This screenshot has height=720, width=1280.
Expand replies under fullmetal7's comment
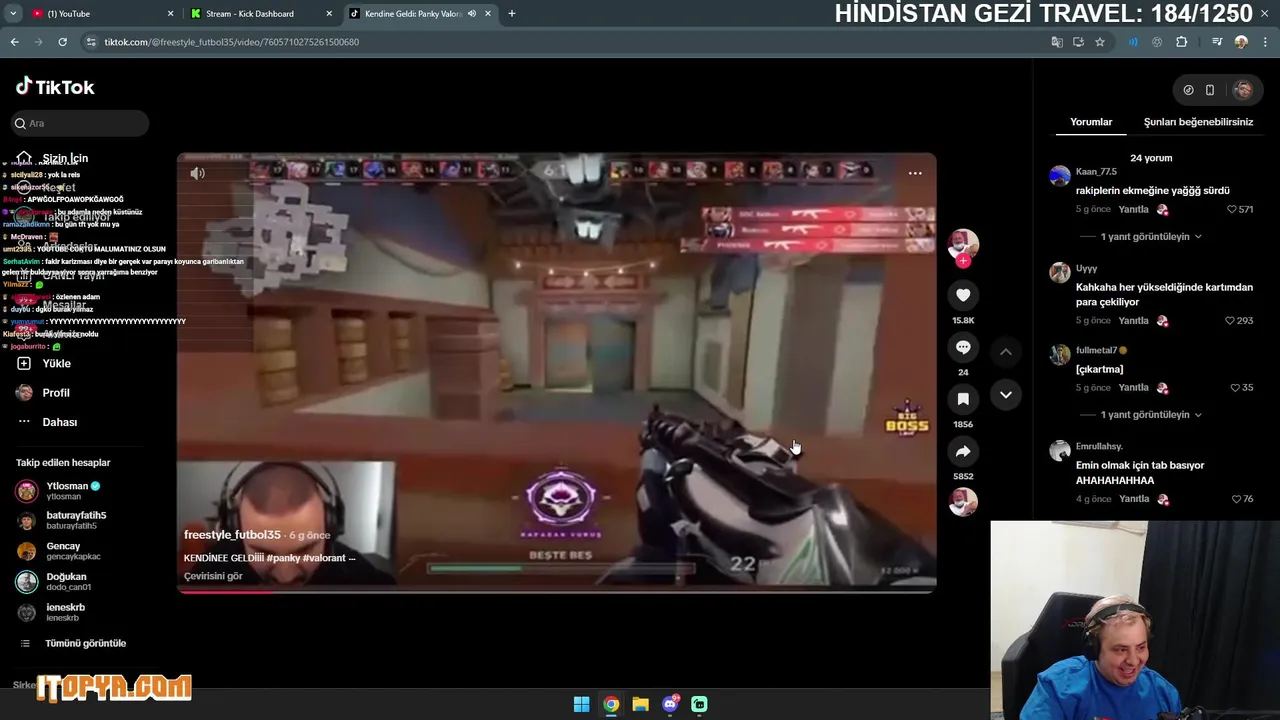point(1150,415)
